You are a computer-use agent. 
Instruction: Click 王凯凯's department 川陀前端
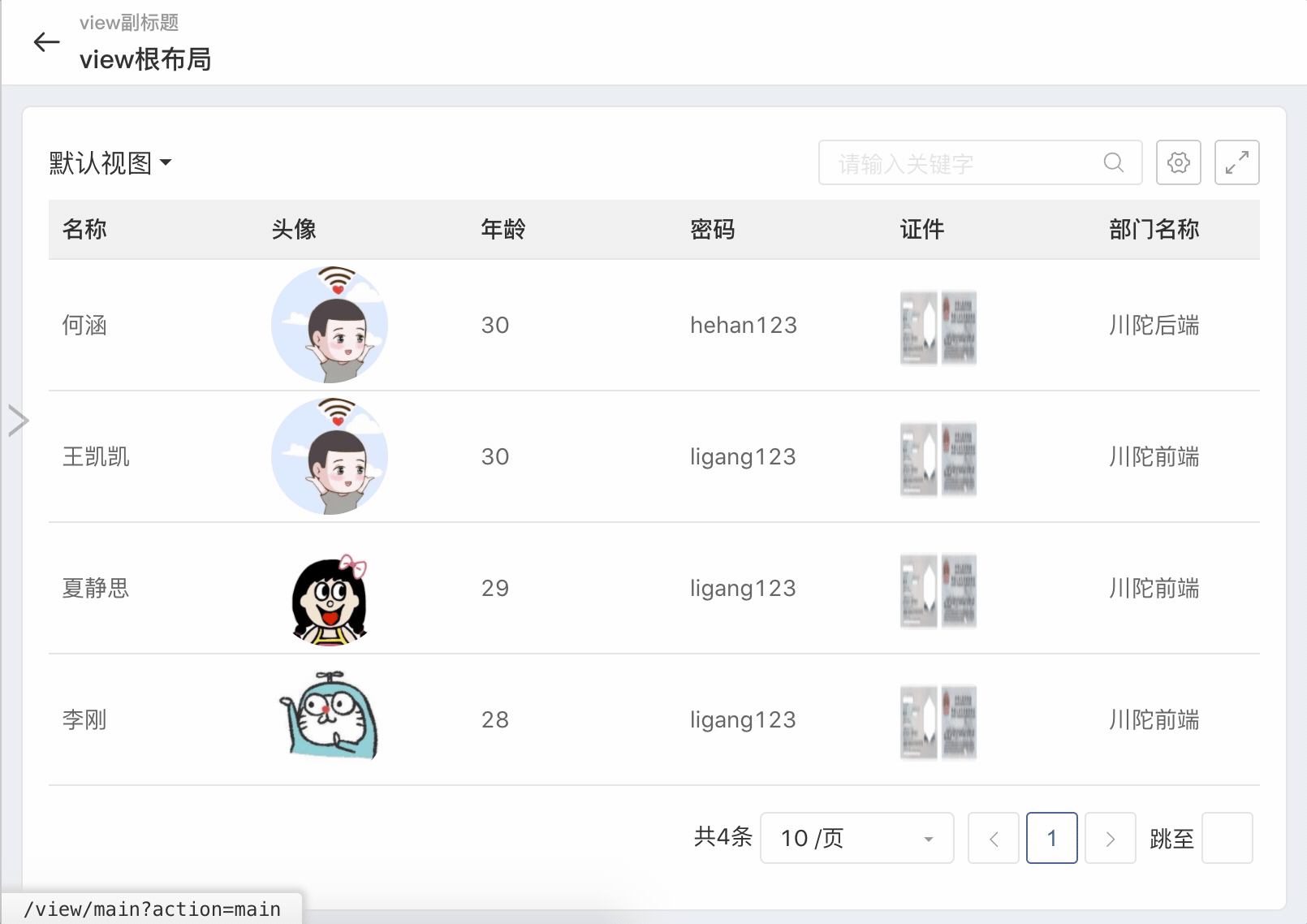(x=1154, y=456)
